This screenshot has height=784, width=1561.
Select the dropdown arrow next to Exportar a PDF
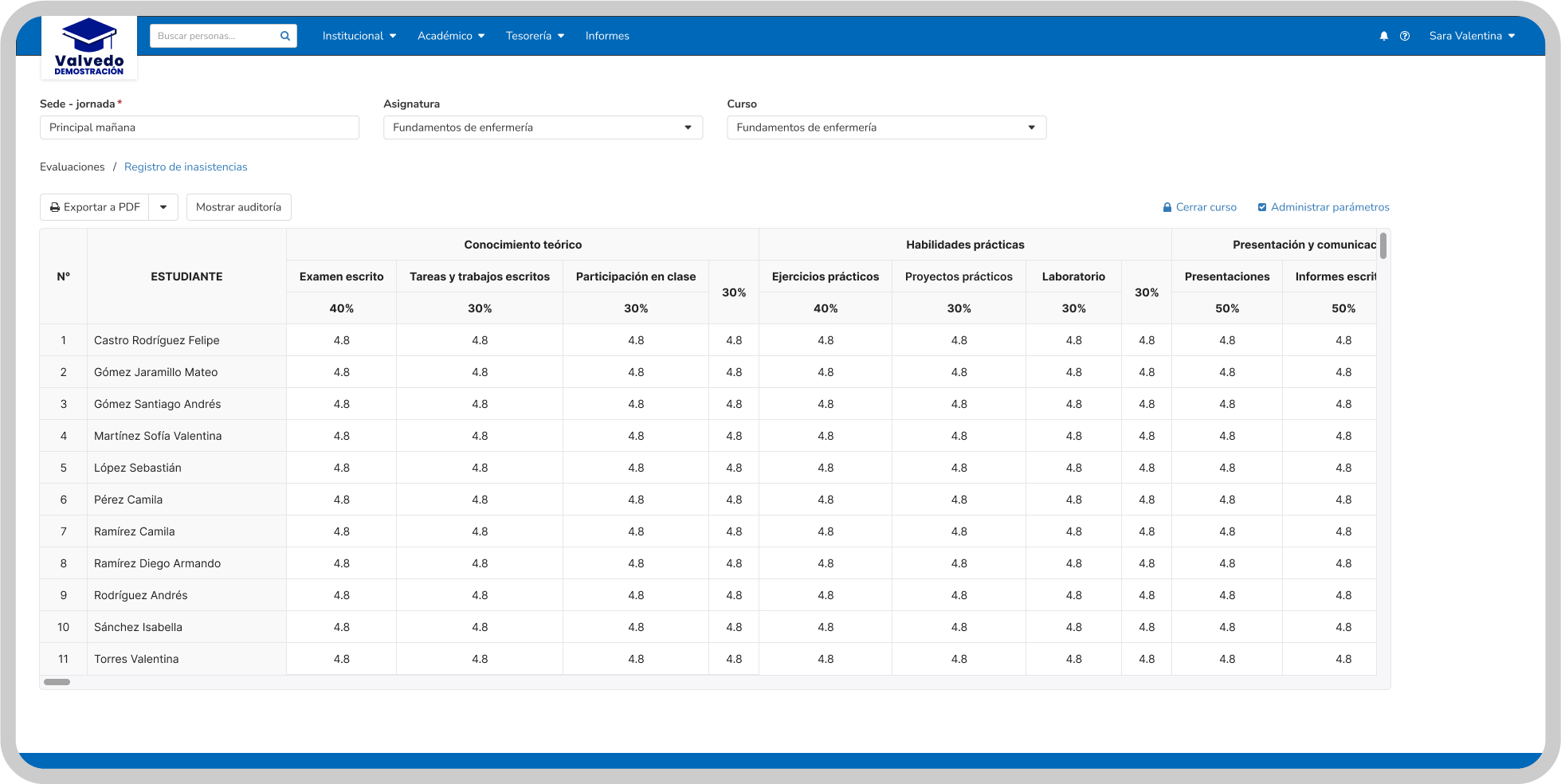(x=163, y=206)
